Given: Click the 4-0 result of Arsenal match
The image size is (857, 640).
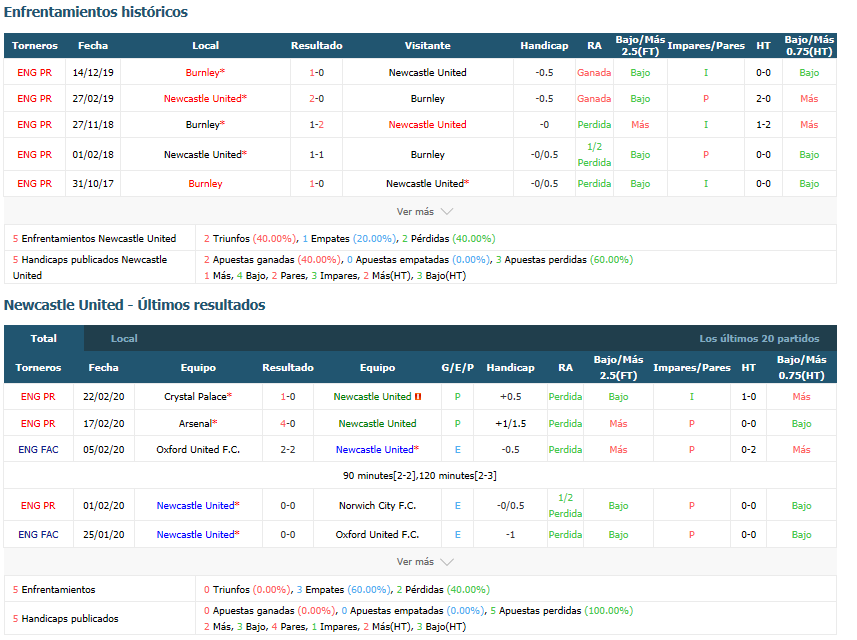Looking at the screenshot, I should pyautogui.click(x=288, y=424).
